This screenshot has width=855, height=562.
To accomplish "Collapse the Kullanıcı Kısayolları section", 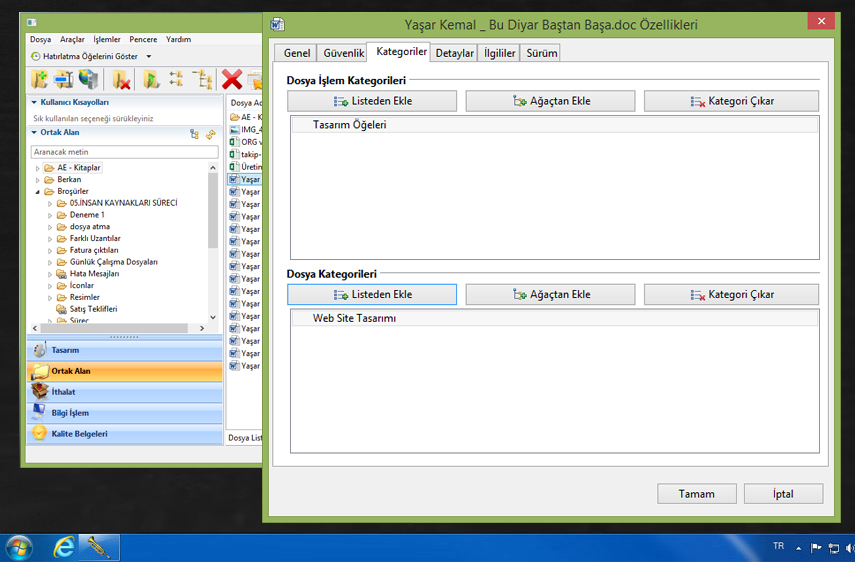I will pos(34,102).
